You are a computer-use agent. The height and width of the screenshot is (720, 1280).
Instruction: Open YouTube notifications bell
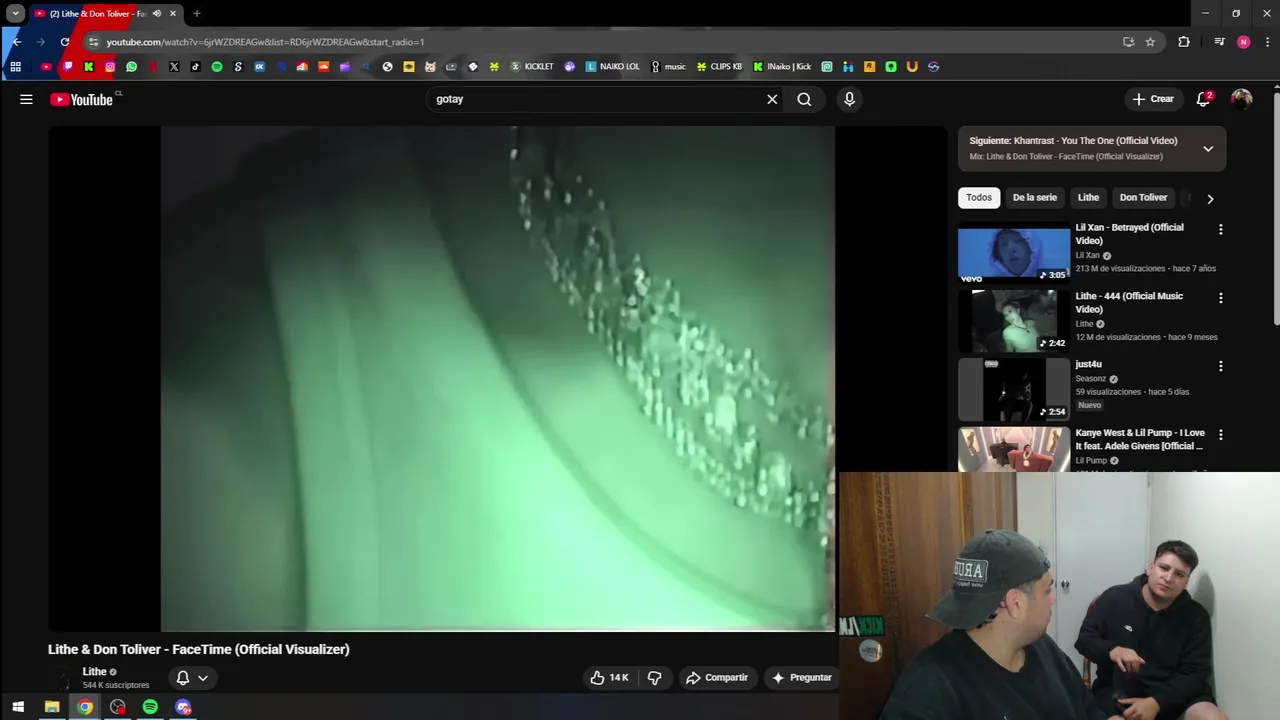[x=1204, y=99]
